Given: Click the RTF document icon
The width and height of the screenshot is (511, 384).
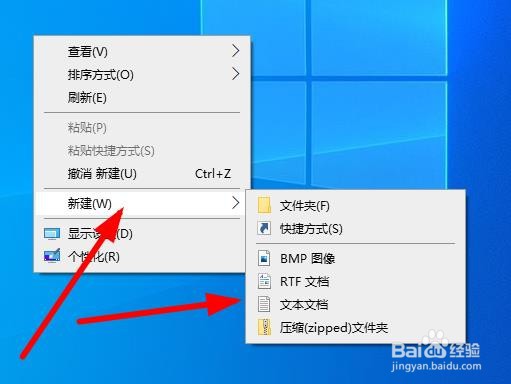Looking at the screenshot, I should 264,281.
